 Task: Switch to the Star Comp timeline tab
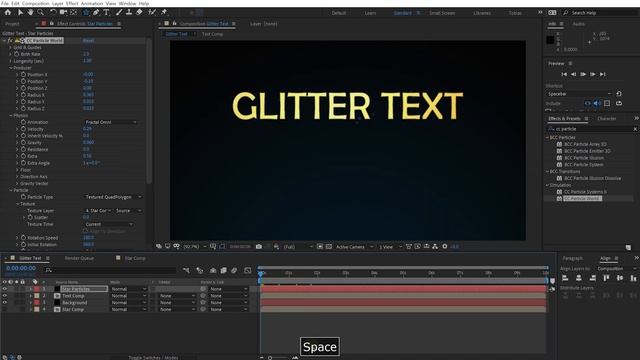click(x=135, y=258)
